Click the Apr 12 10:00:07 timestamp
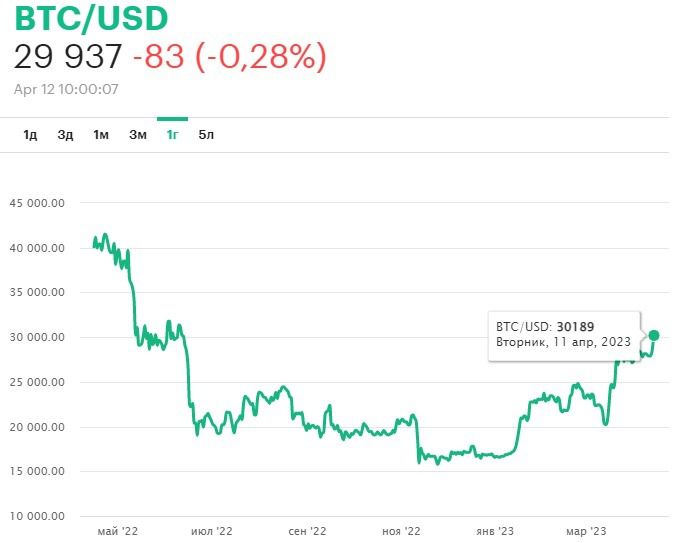 pos(66,89)
